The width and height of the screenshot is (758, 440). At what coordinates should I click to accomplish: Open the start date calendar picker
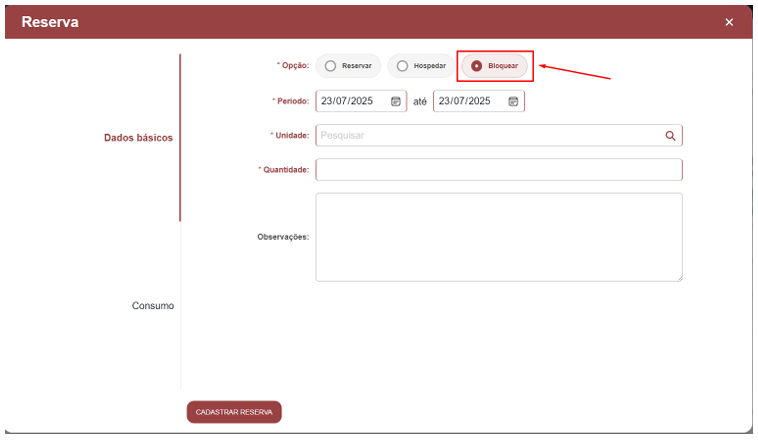395,101
